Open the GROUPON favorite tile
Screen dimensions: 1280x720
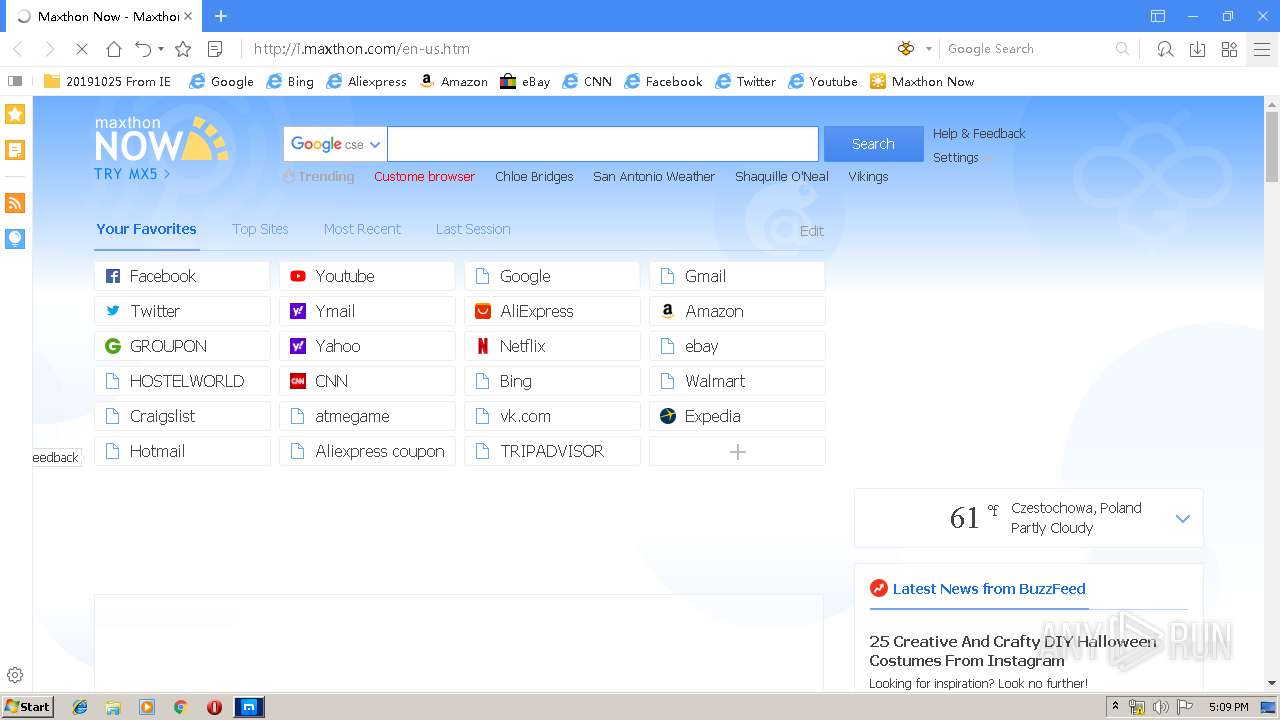[182, 346]
